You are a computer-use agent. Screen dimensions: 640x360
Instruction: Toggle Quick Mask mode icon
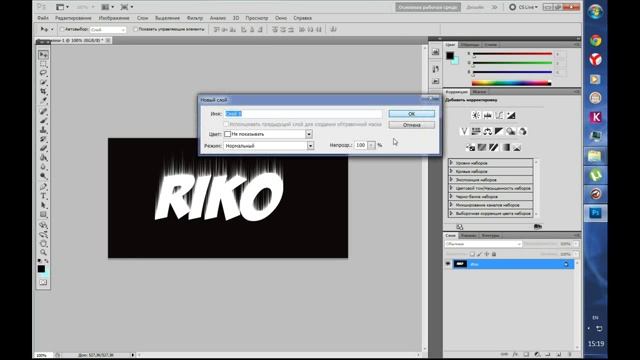(43, 282)
